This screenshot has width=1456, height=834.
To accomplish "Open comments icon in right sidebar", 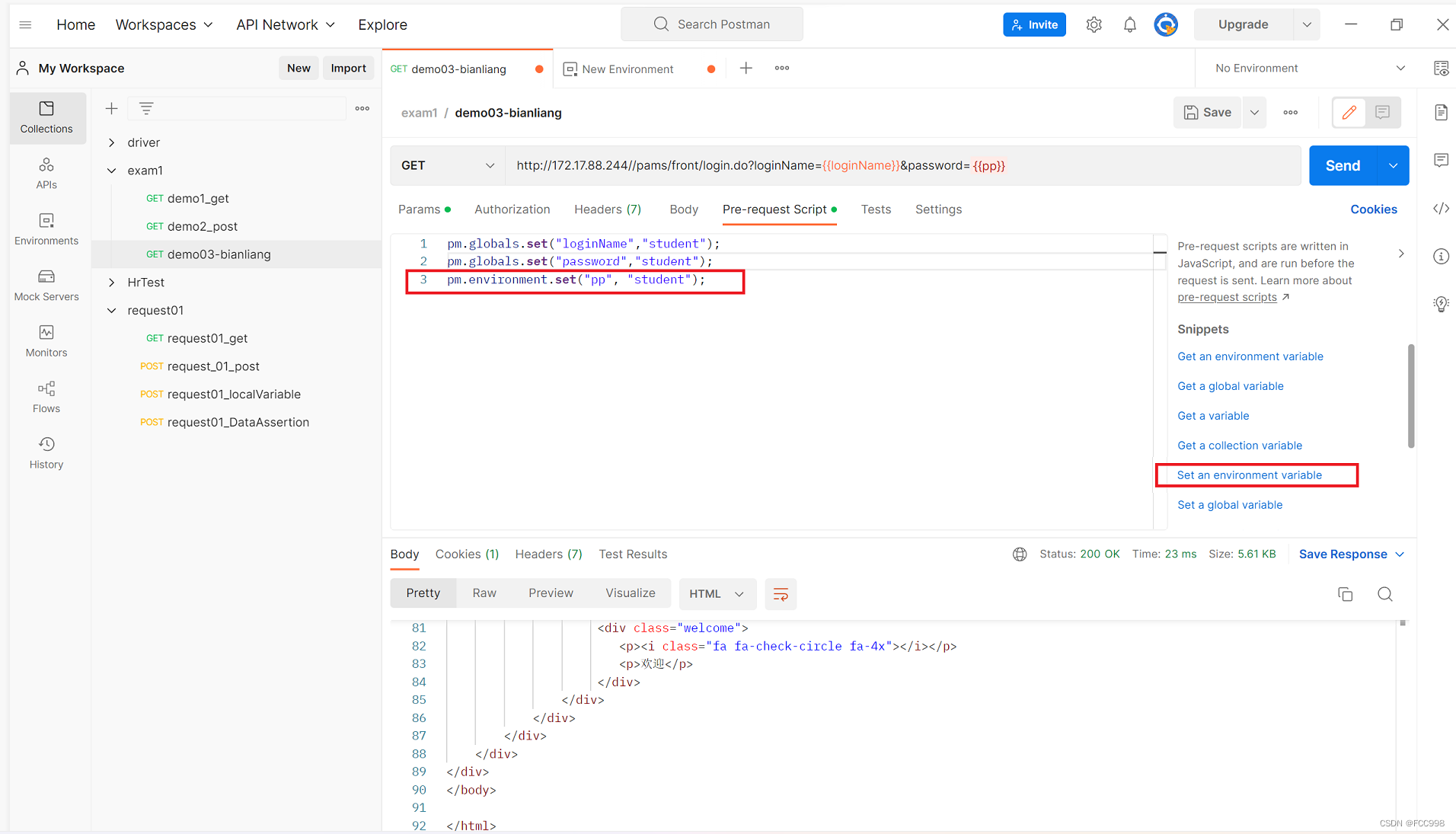I will click(x=1441, y=160).
